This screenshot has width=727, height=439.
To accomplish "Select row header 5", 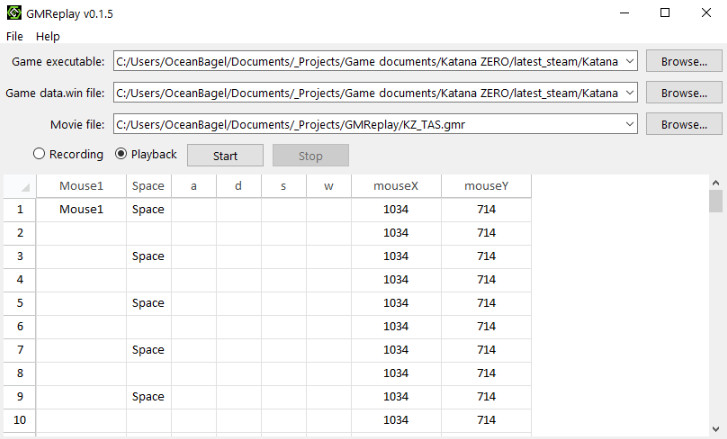I will (20, 303).
